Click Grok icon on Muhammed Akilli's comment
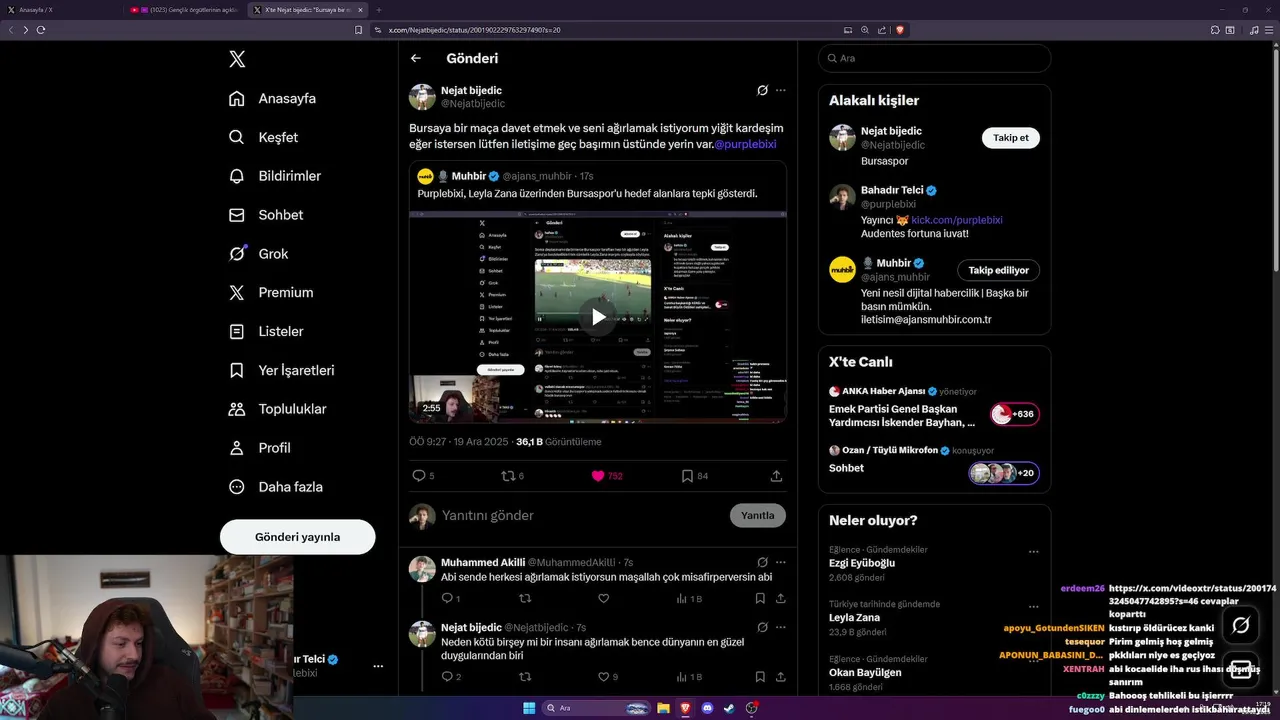The height and width of the screenshot is (720, 1280). pos(762,563)
